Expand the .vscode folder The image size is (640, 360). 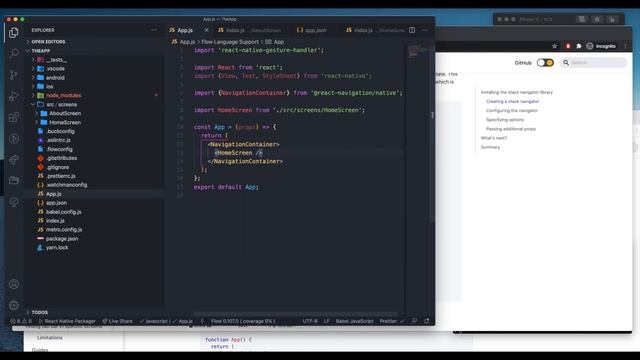point(56,69)
